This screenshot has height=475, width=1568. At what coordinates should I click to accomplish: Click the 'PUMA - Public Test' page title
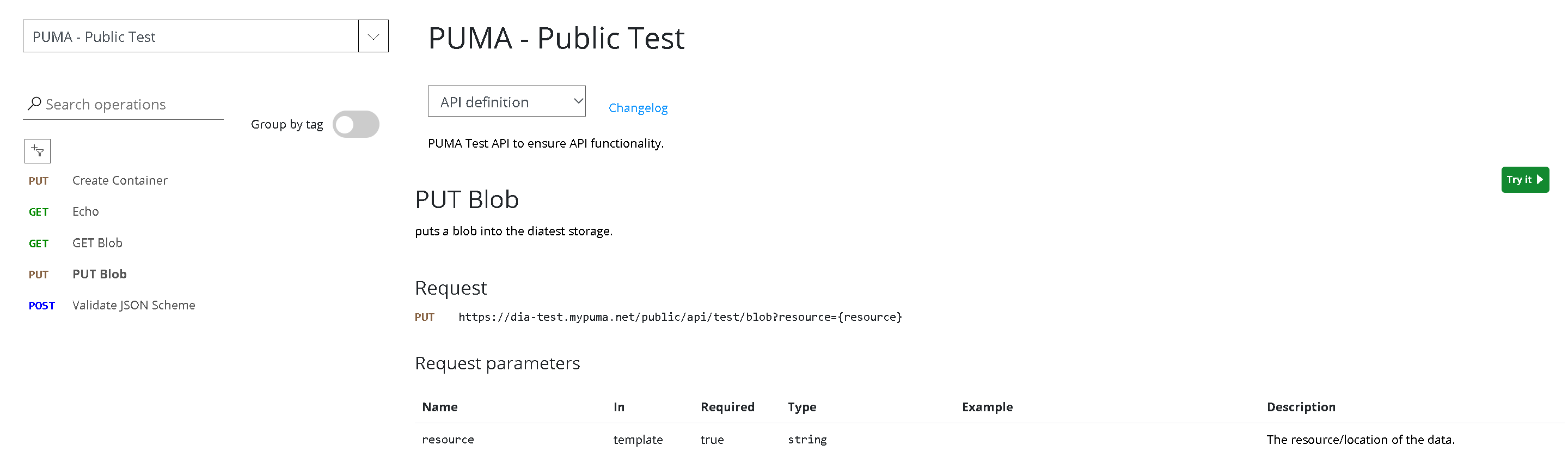[x=556, y=38]
